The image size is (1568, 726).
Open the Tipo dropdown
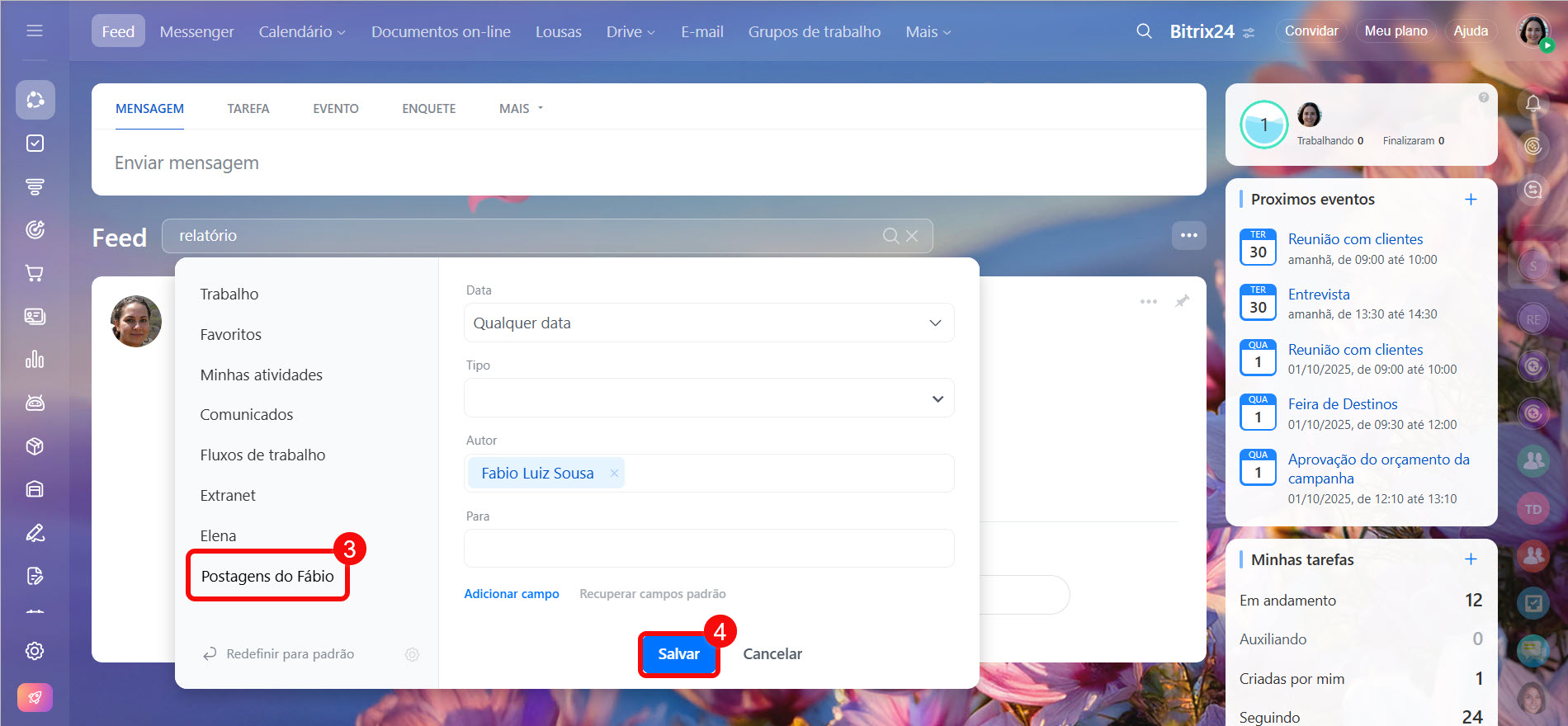(x=708, y=398)
